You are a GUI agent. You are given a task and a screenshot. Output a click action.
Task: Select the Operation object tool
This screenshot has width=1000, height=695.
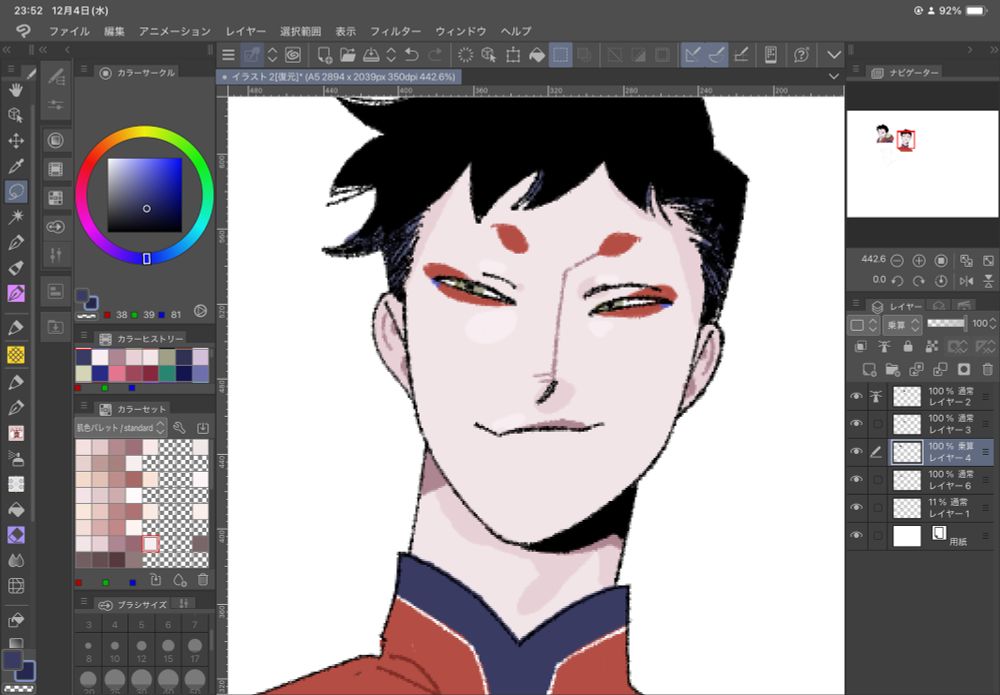point(16,115)
